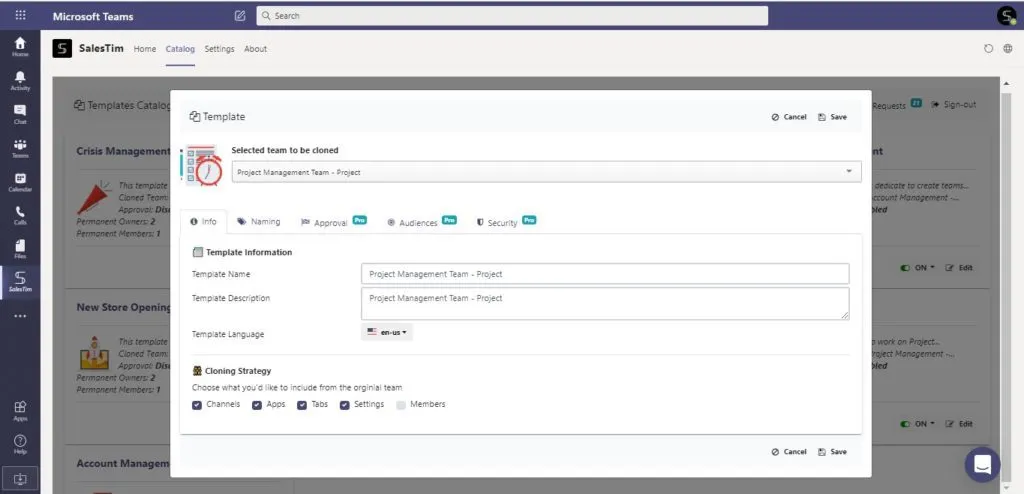1024x494 pixels.
Task: Open the SalesTim Home tab
Action: [145, 49]
